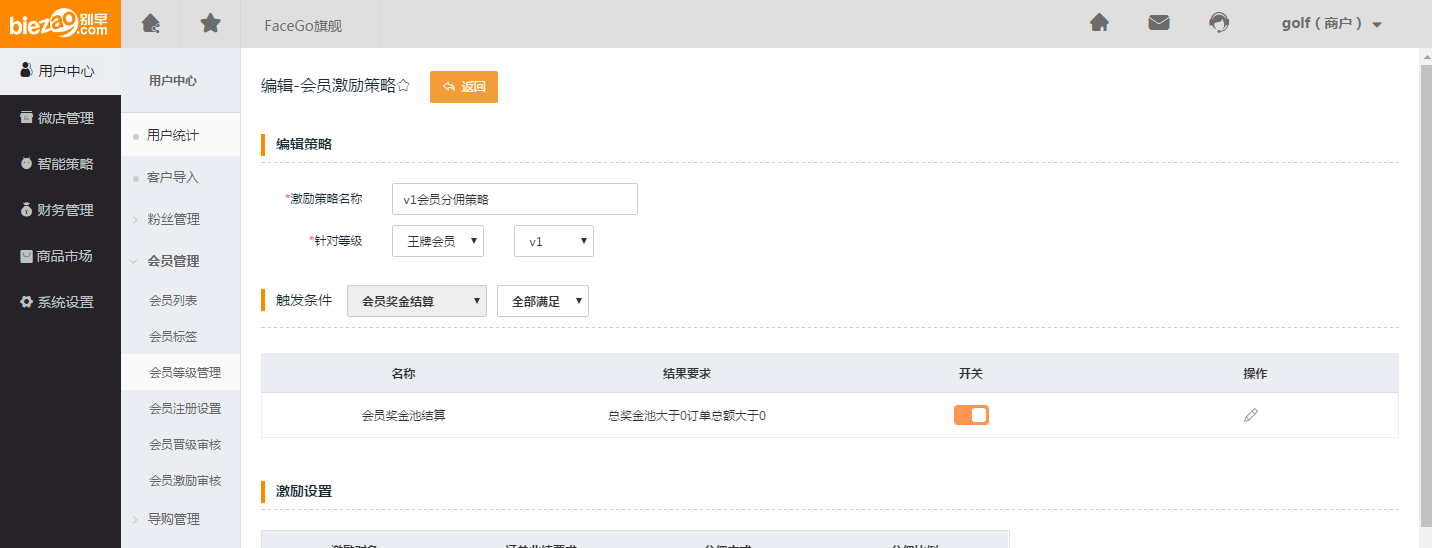
Task: Open 微店管理 in left sidebar
Action: 60,118
